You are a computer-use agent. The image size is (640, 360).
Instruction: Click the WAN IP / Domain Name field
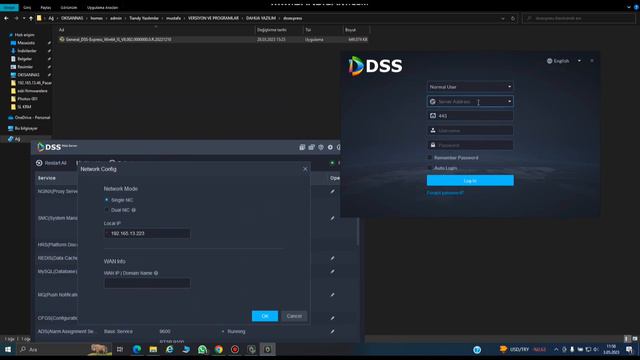pos(147,283)
